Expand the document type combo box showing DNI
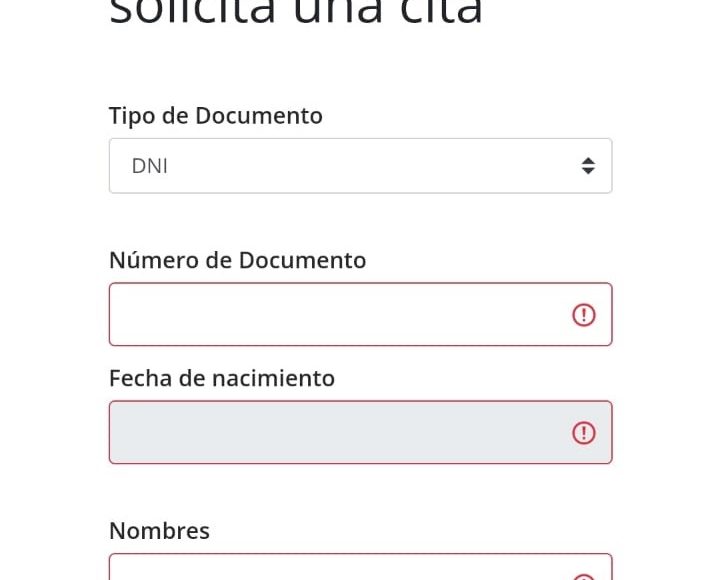Screen dimensions: 715x580 pyautogui.click(x=361, y=166)
